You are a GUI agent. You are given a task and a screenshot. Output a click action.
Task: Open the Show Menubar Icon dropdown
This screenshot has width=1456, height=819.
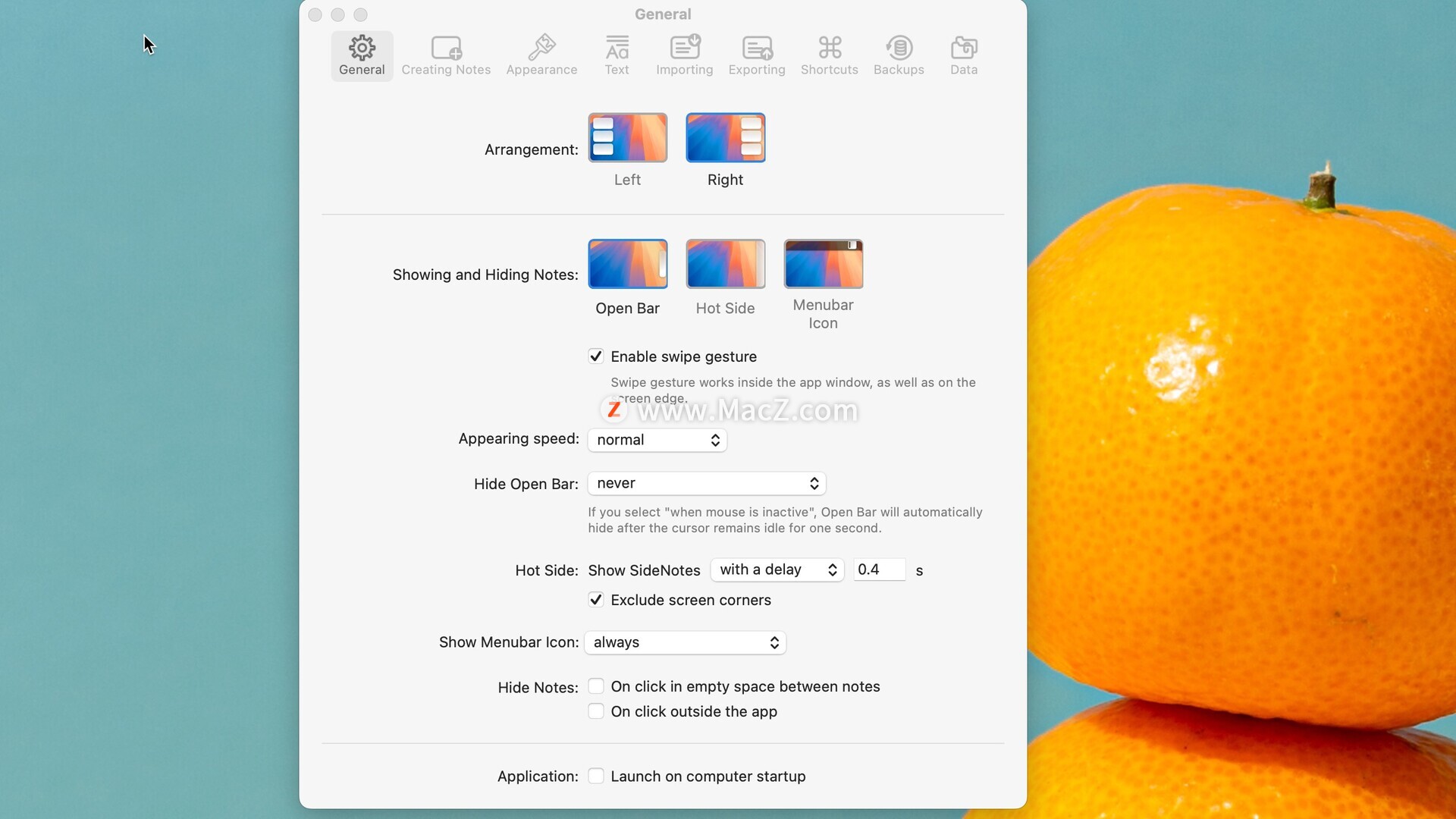(x=685, y=642)
